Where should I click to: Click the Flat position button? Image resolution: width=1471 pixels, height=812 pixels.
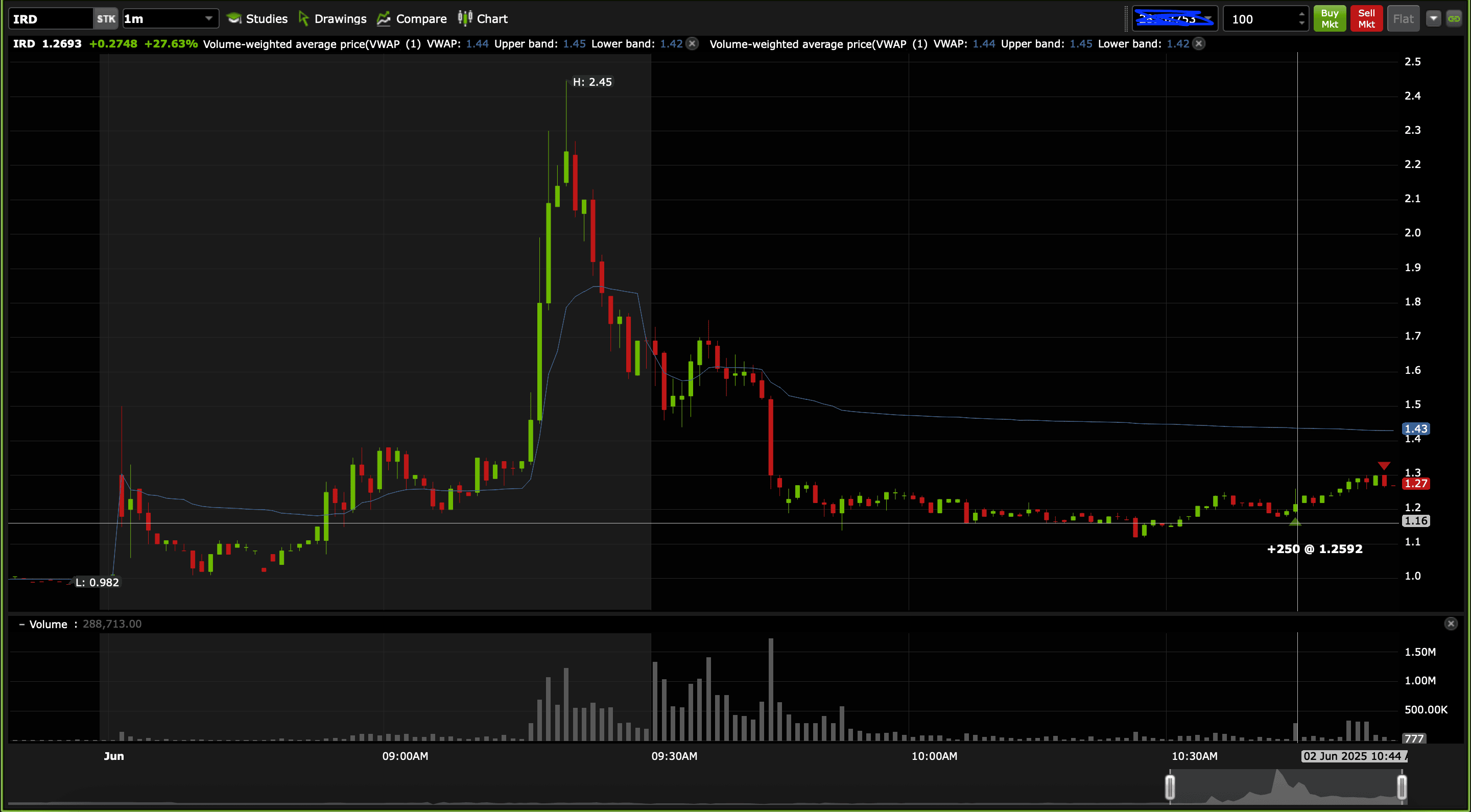pyautogui.click(x=1403, y=19)
